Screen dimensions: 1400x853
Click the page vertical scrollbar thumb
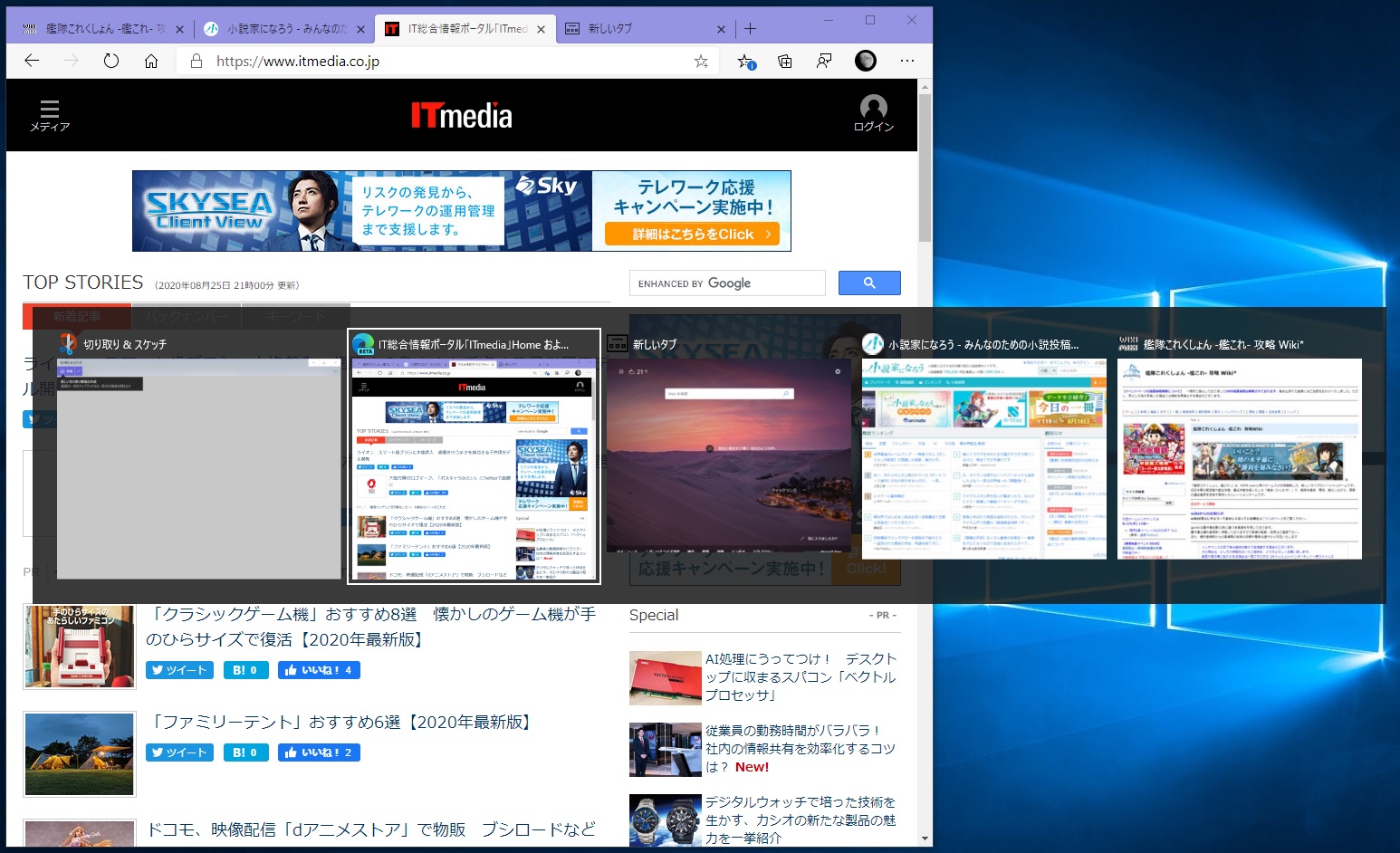pyautogui.click(x=925, y=168)
